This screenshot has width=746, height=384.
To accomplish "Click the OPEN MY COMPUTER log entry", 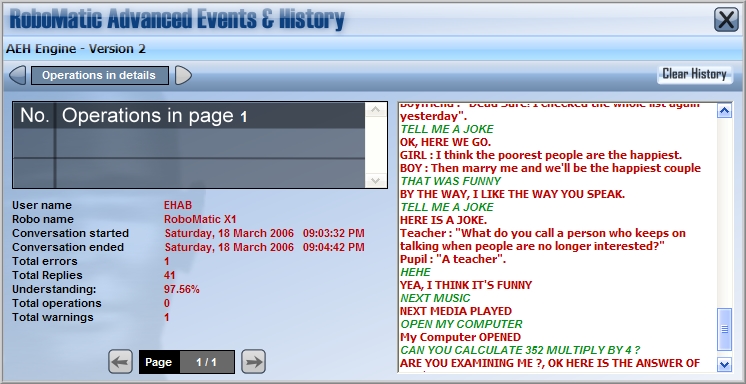I will [x=461, y=324].
